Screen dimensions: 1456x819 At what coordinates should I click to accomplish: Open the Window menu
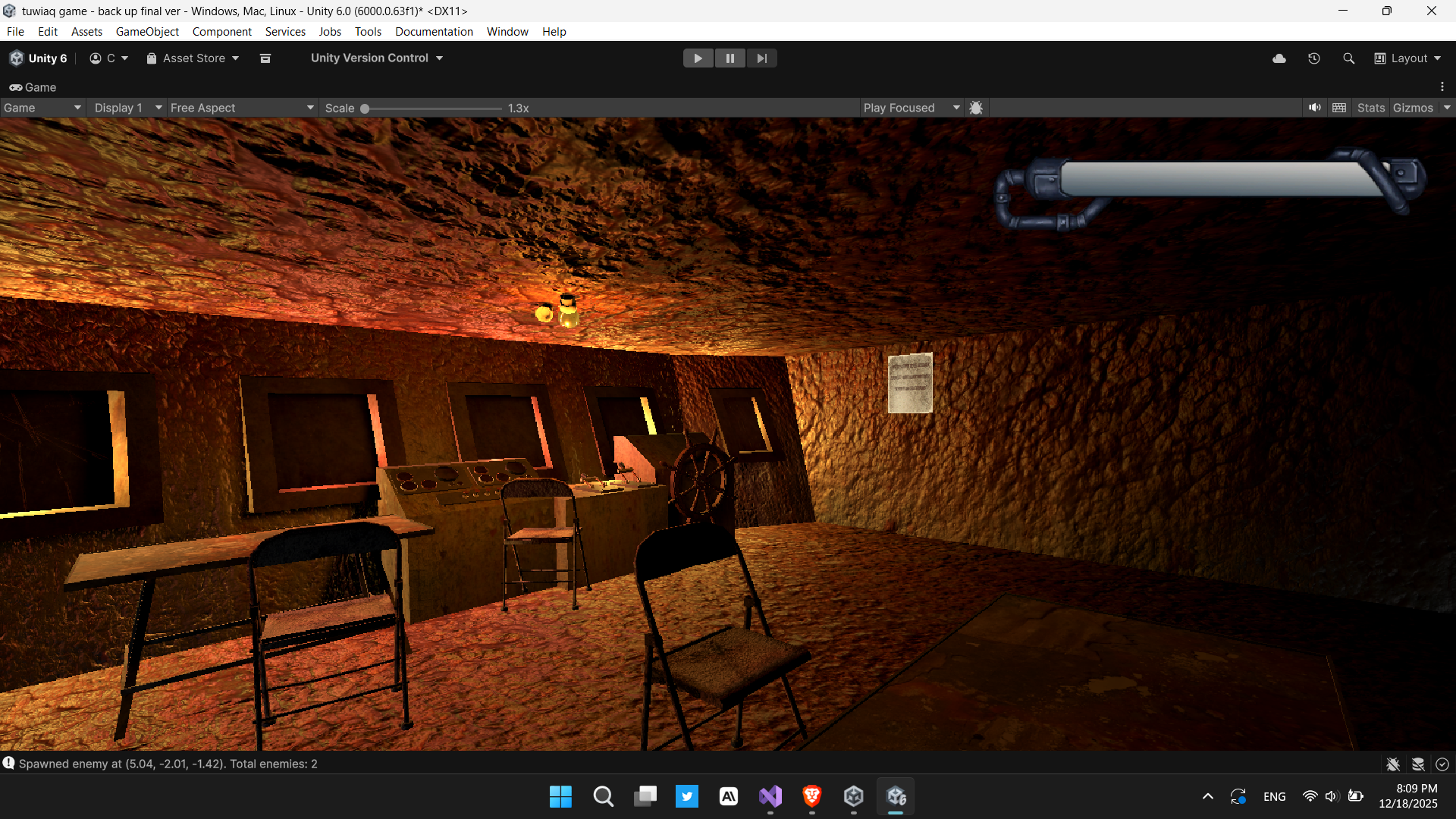click(x=507, y=31)
